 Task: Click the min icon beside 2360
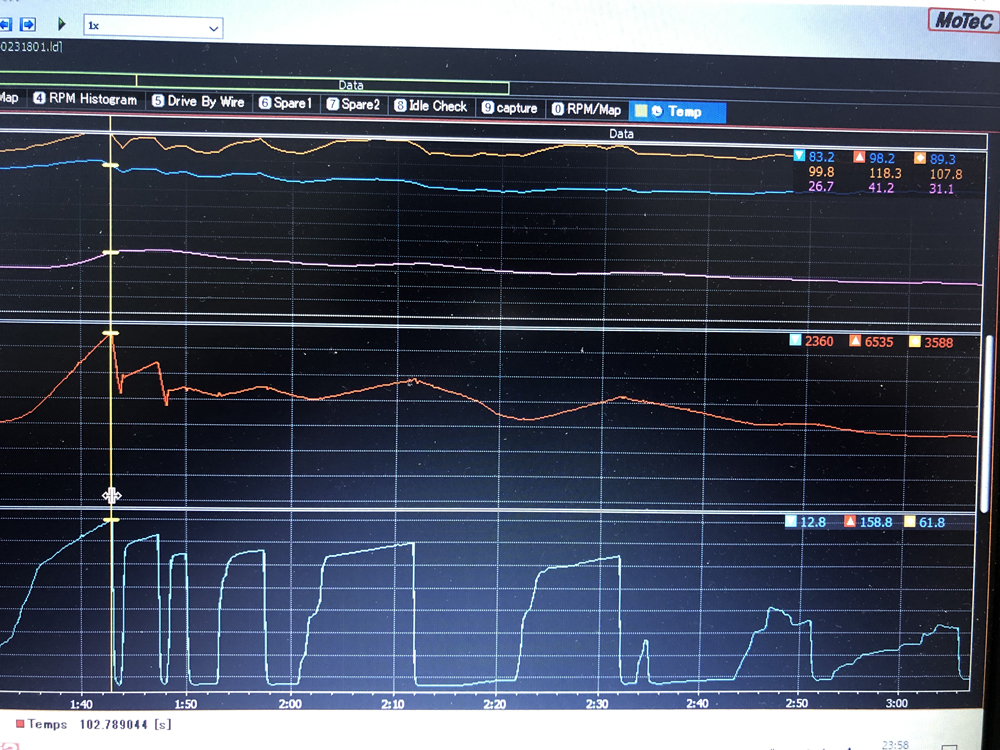tap(795, 339)
